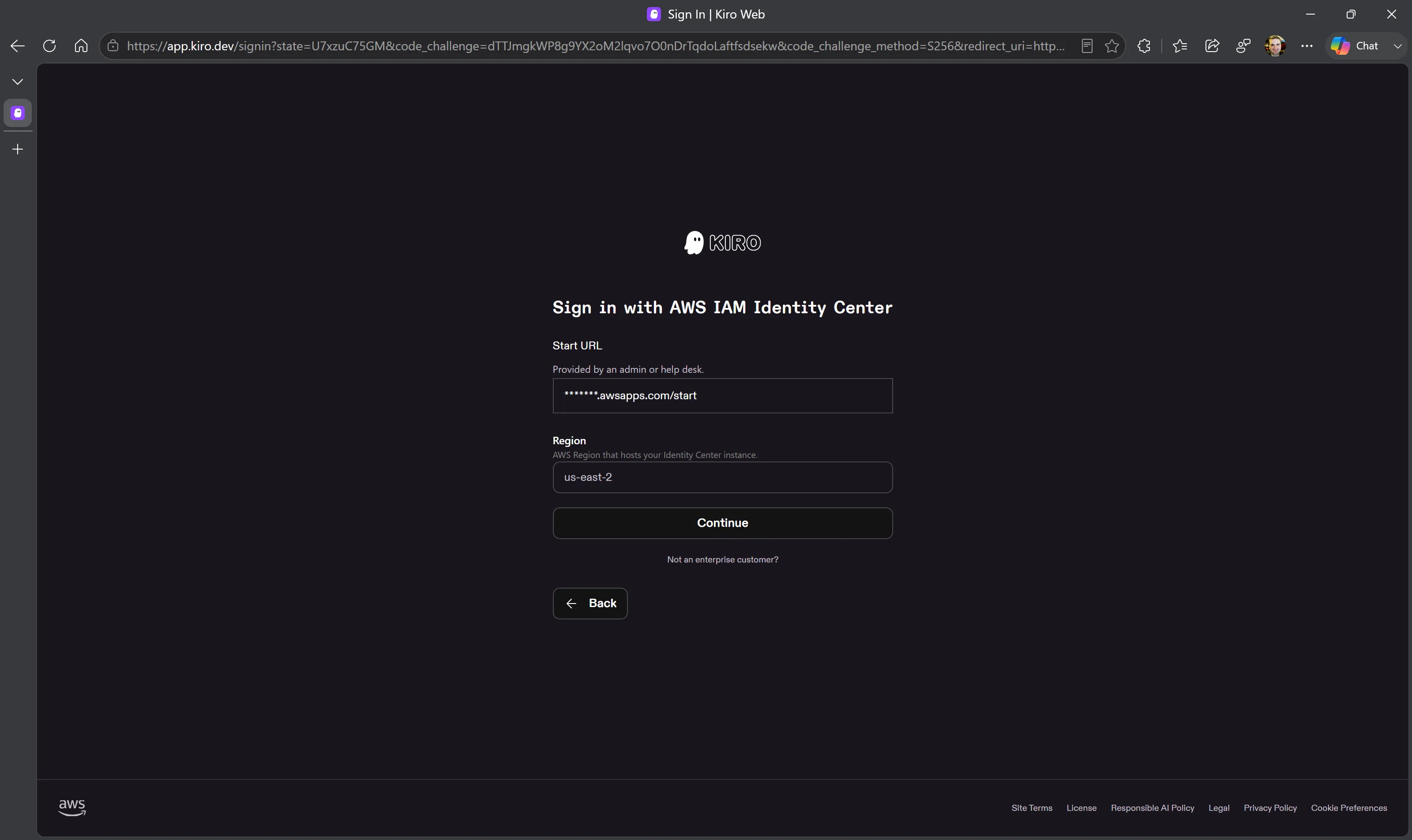Image resolution: width=1412 pixels, height=840 pixels.
Task: Open the Responsible AI Policy link
Action: click(1152, 808)
